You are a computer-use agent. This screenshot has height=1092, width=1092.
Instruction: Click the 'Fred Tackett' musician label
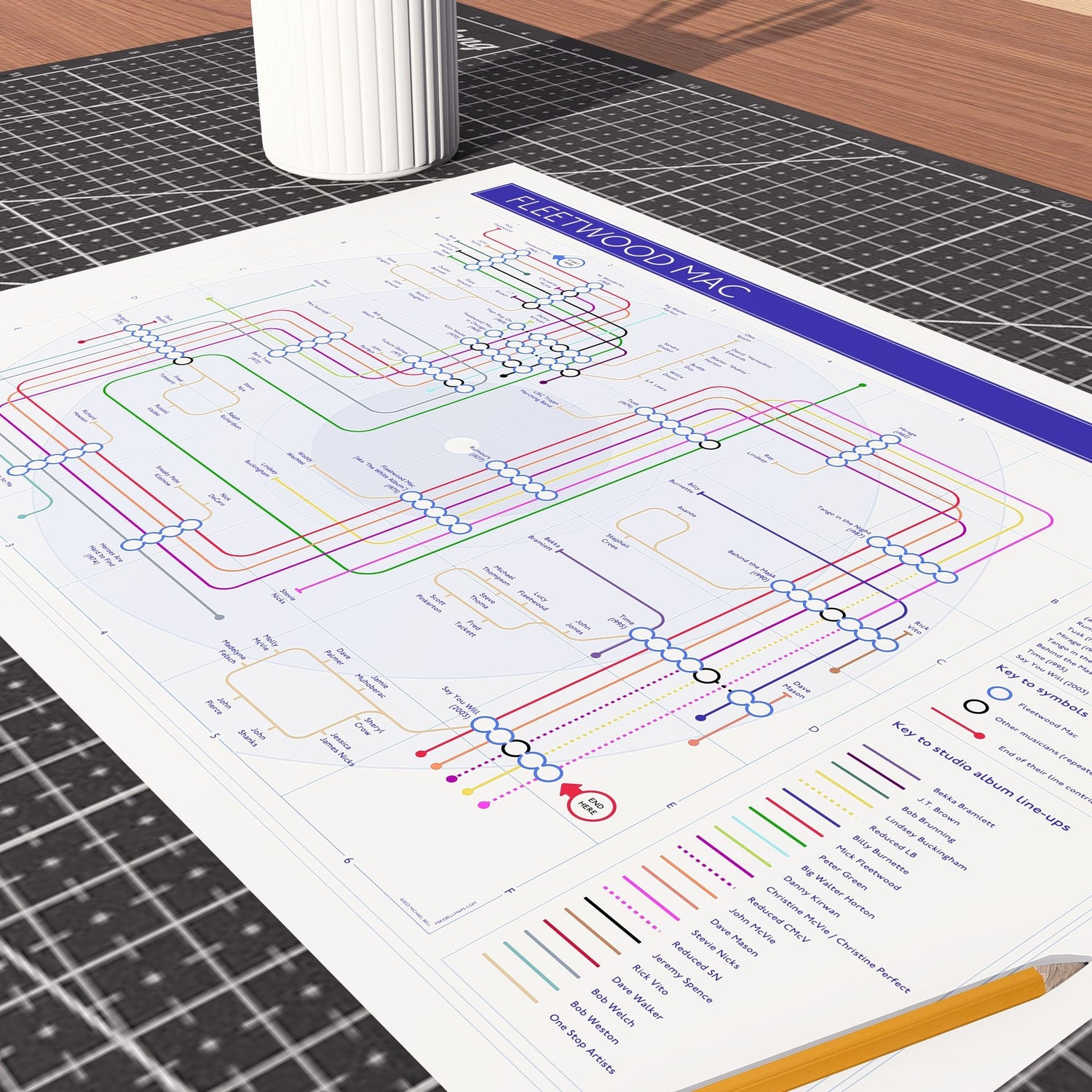tap(467, 628)
